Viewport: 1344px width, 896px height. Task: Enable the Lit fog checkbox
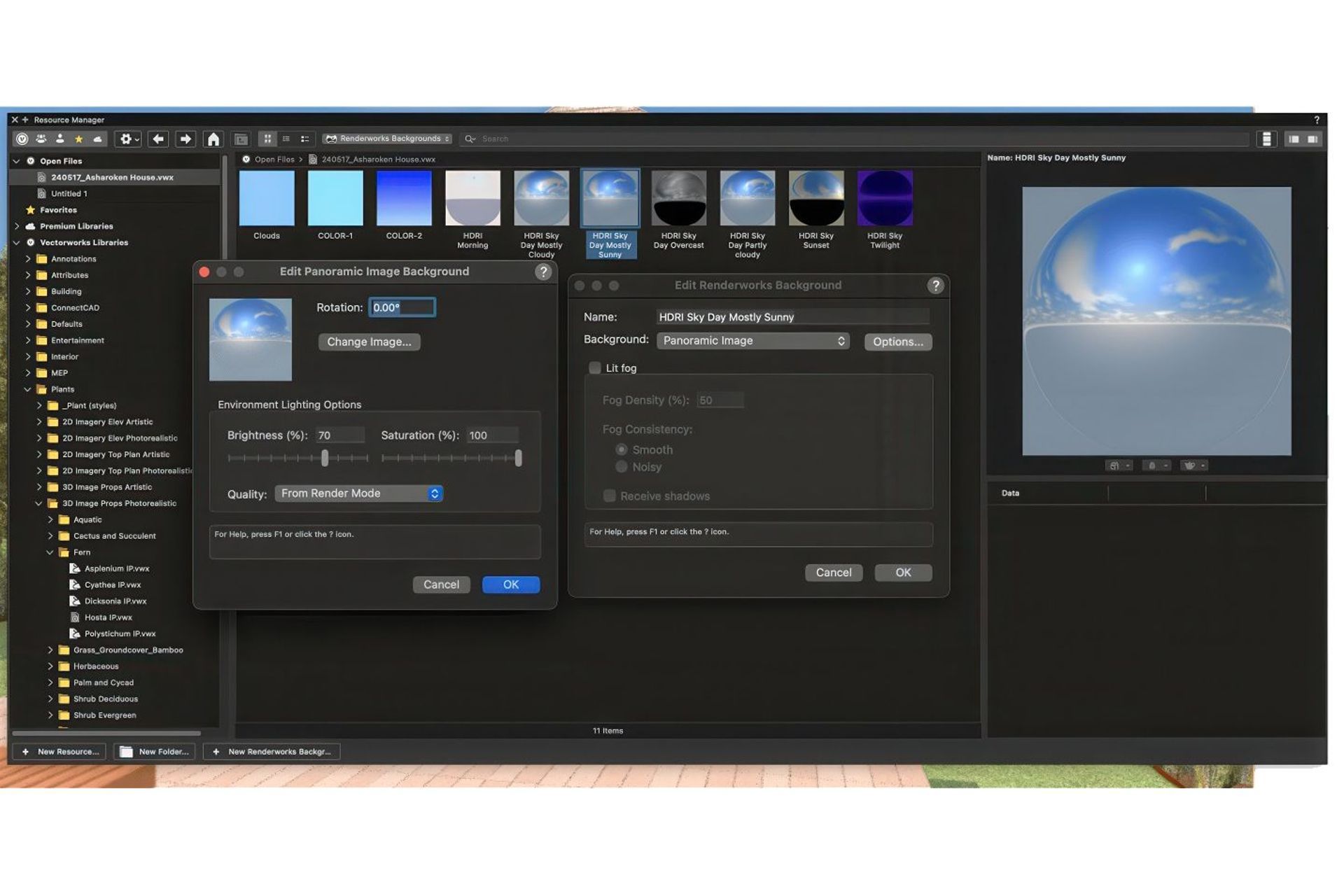[x=595, y=367]
